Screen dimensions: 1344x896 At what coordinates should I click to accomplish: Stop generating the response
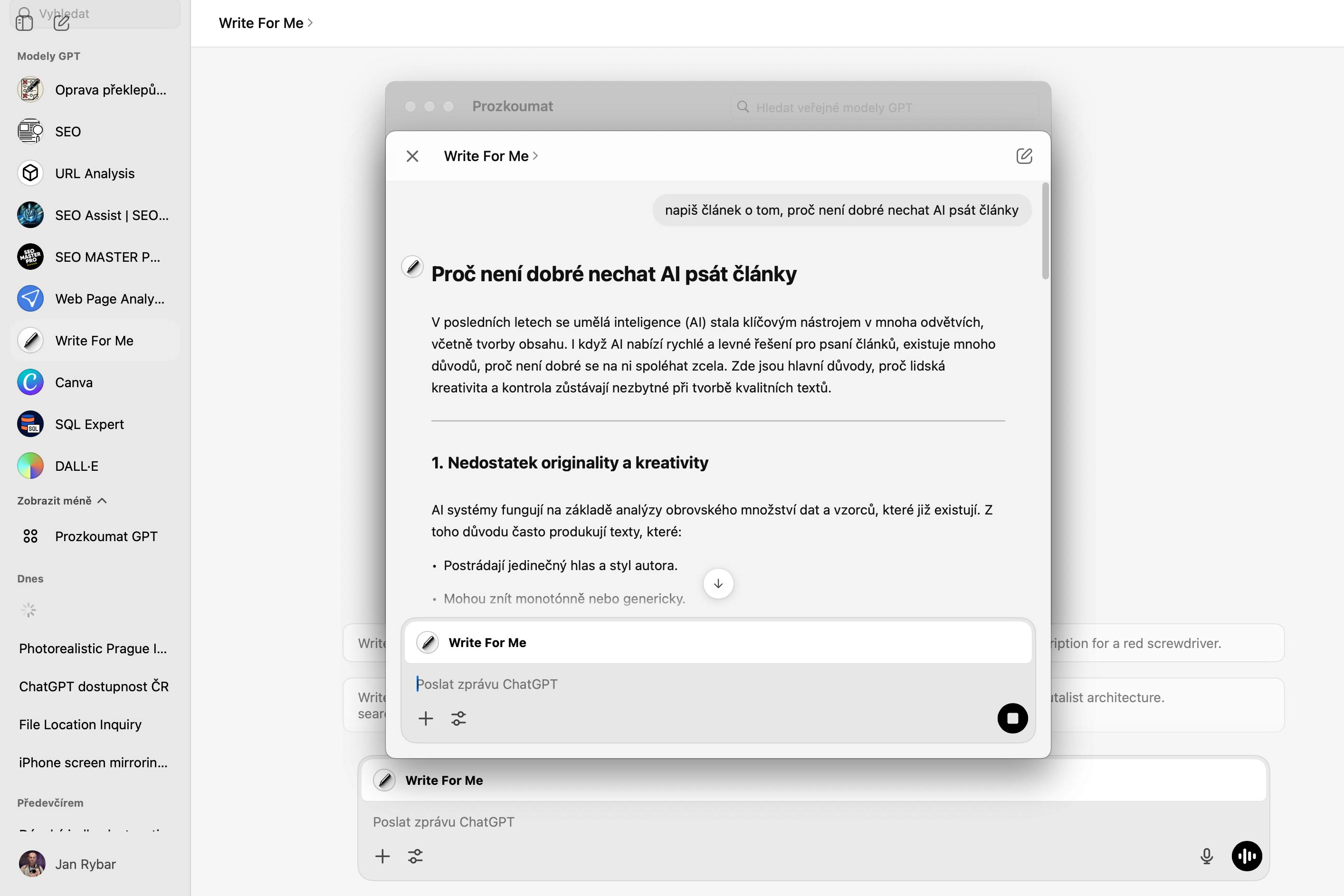click(1012, 718)
